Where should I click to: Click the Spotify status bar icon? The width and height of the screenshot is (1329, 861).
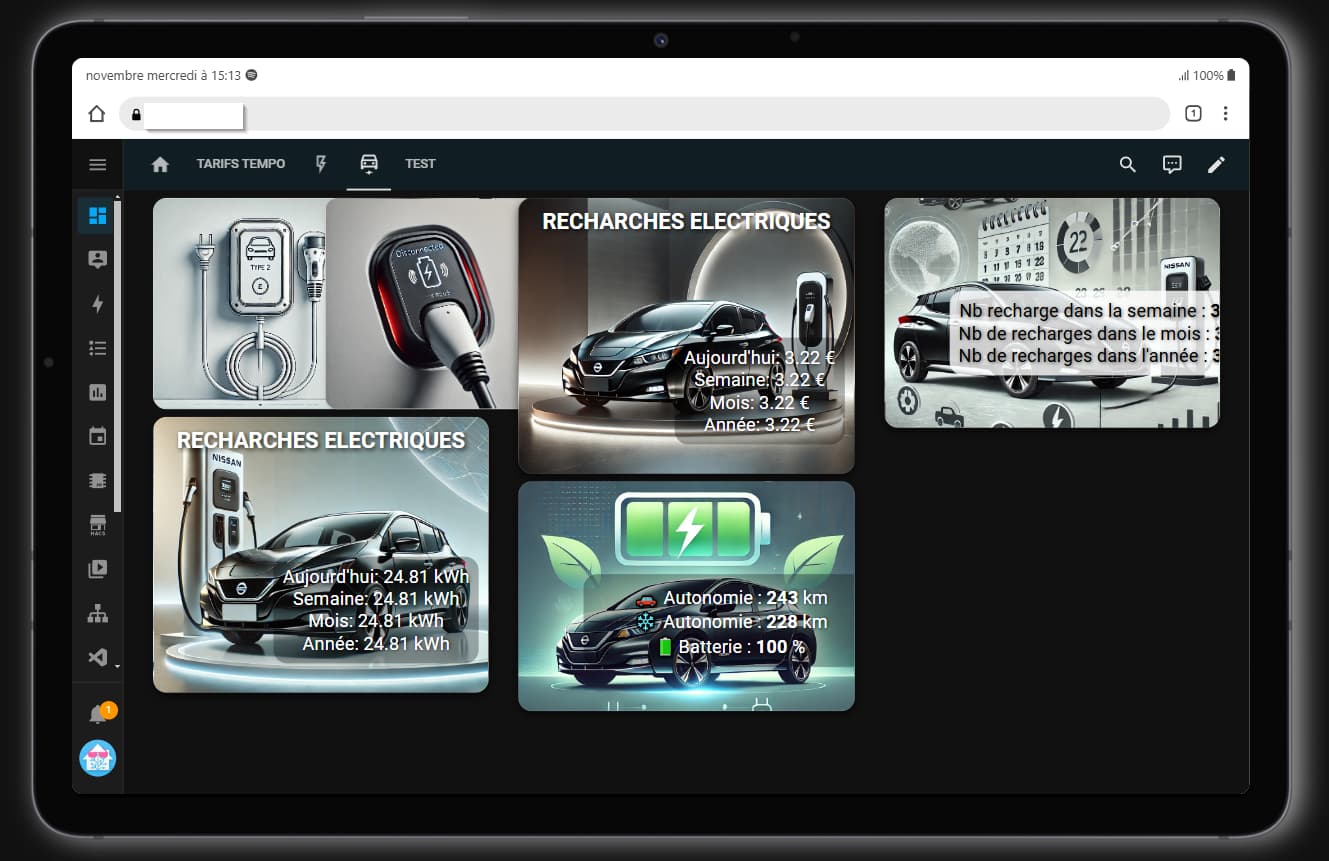251,75
